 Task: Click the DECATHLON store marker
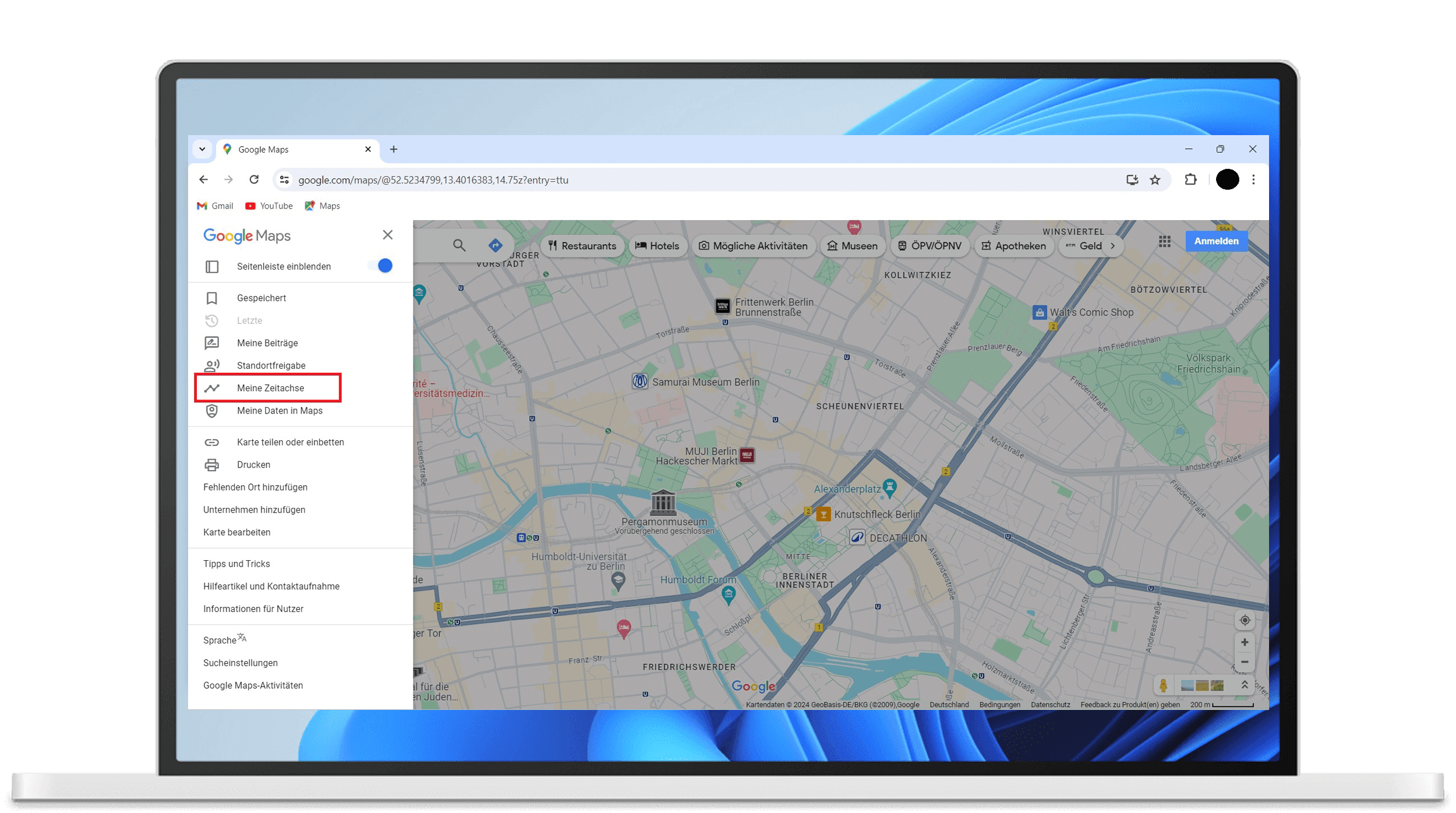[x=857, y=538]
